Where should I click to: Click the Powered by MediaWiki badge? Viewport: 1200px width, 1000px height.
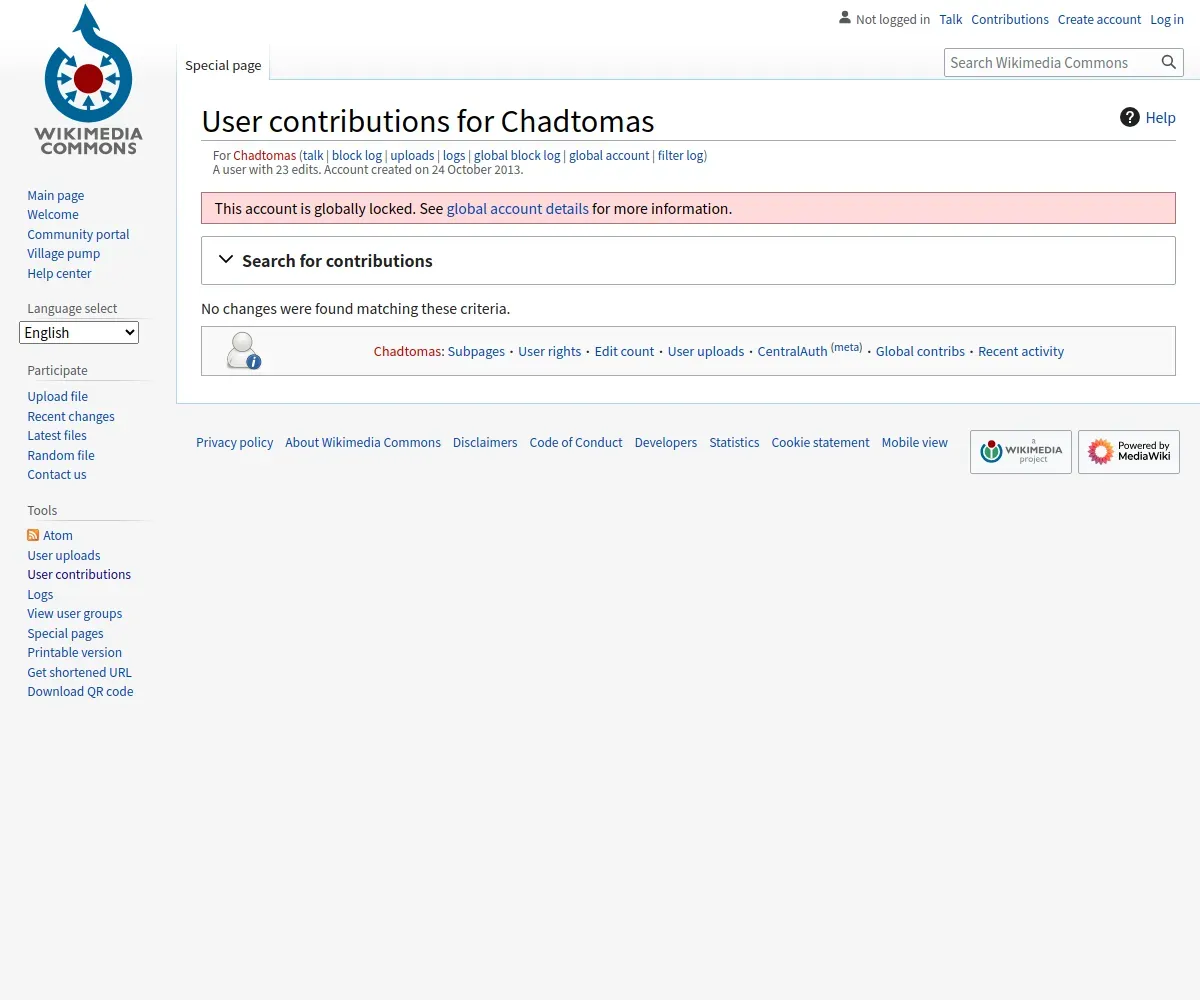tap(1129, 452)
